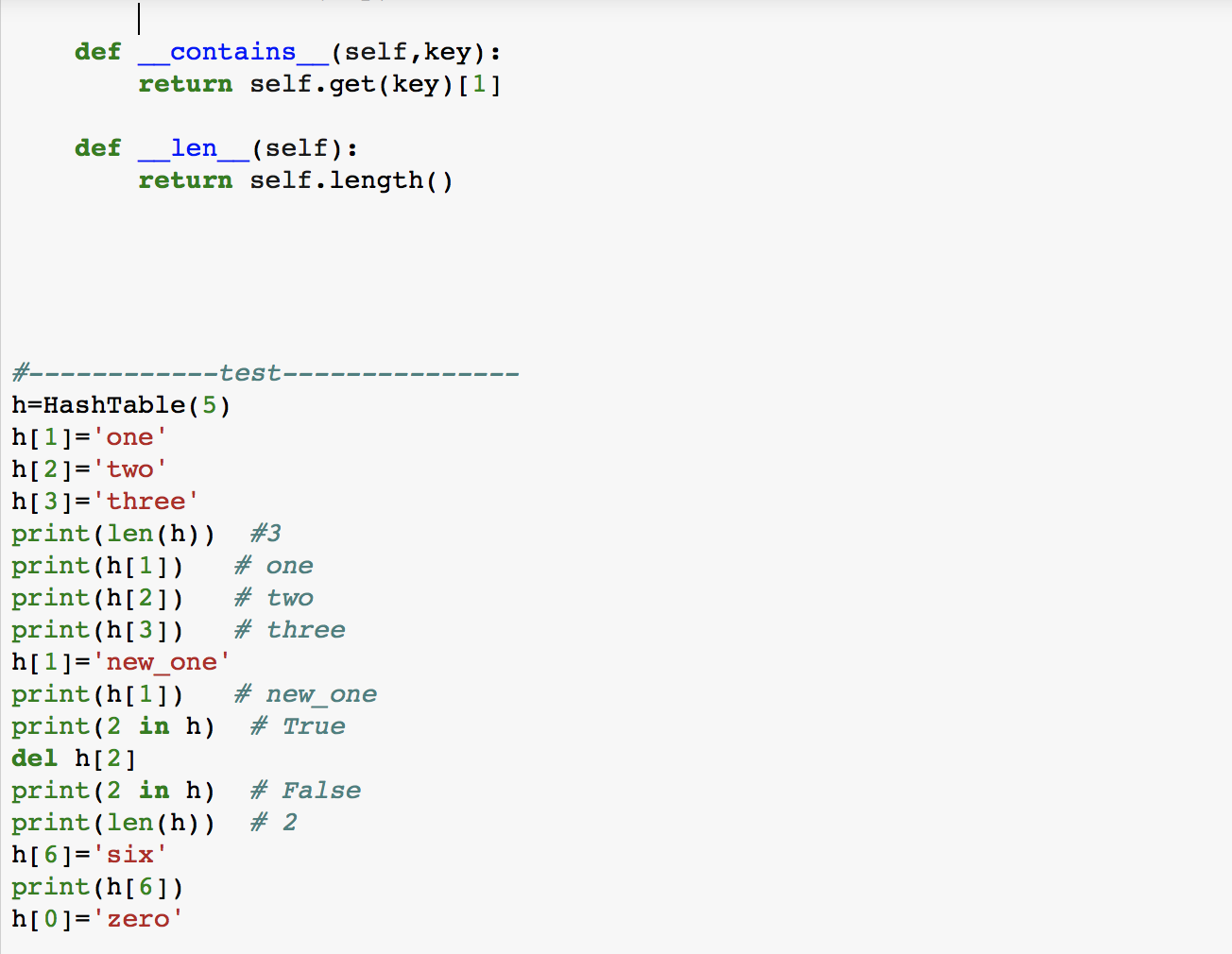Viewport: 1232px width, 954px height.
Task: Select the self.length() call
Action: (351, 179)
